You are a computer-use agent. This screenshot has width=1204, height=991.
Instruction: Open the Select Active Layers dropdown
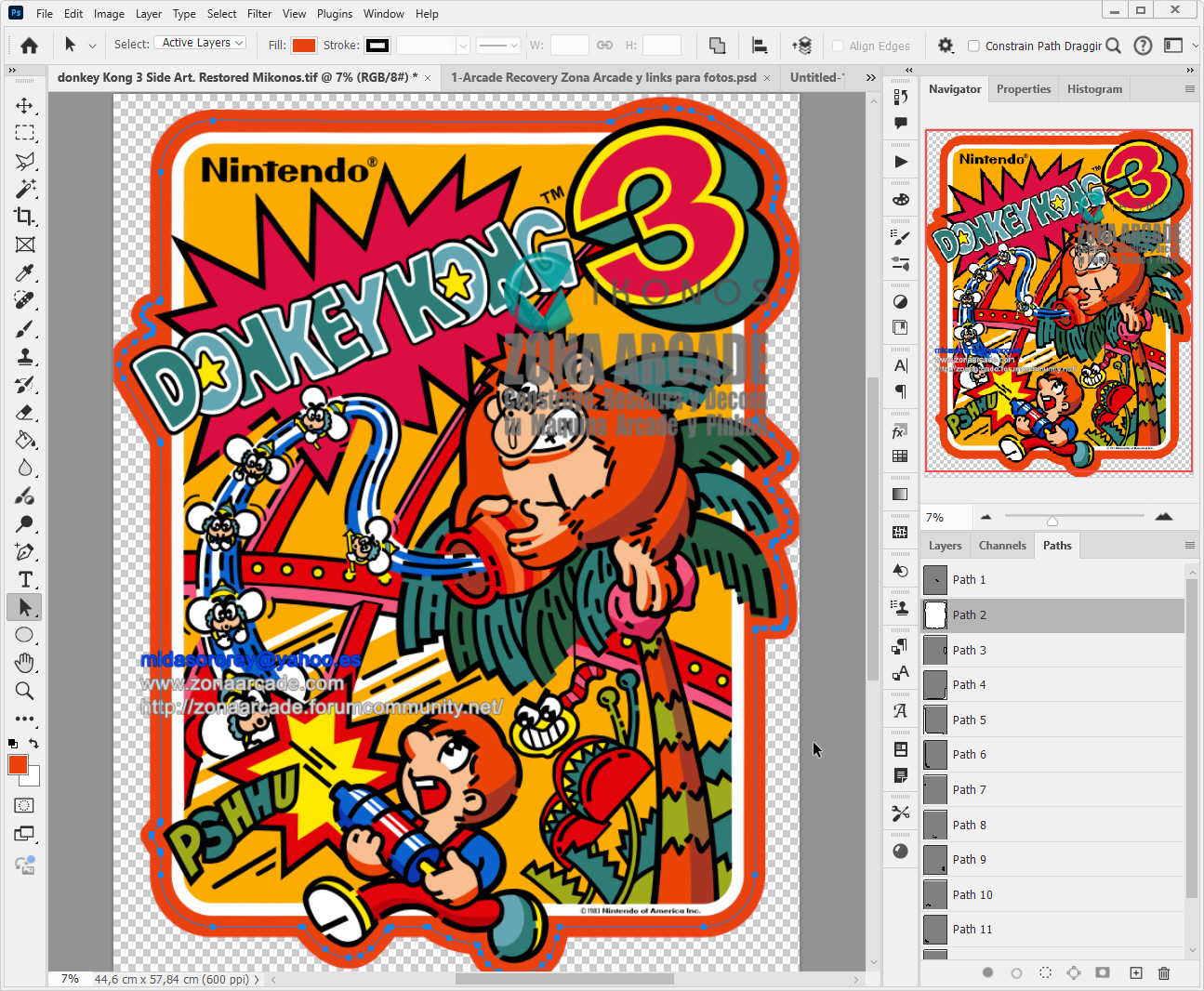(x=201, y=43)
